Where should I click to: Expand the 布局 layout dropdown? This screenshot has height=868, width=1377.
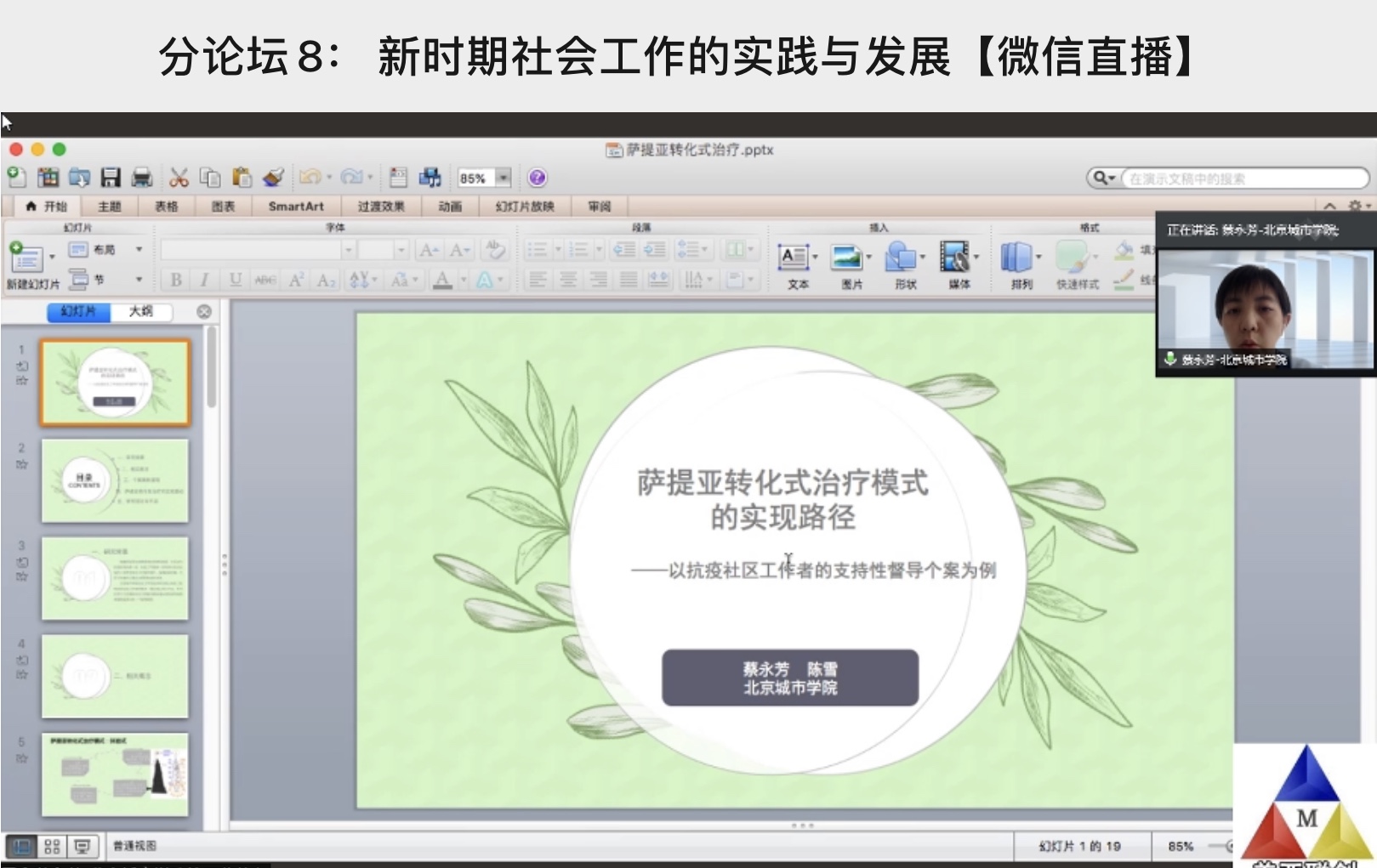[139, 250]
